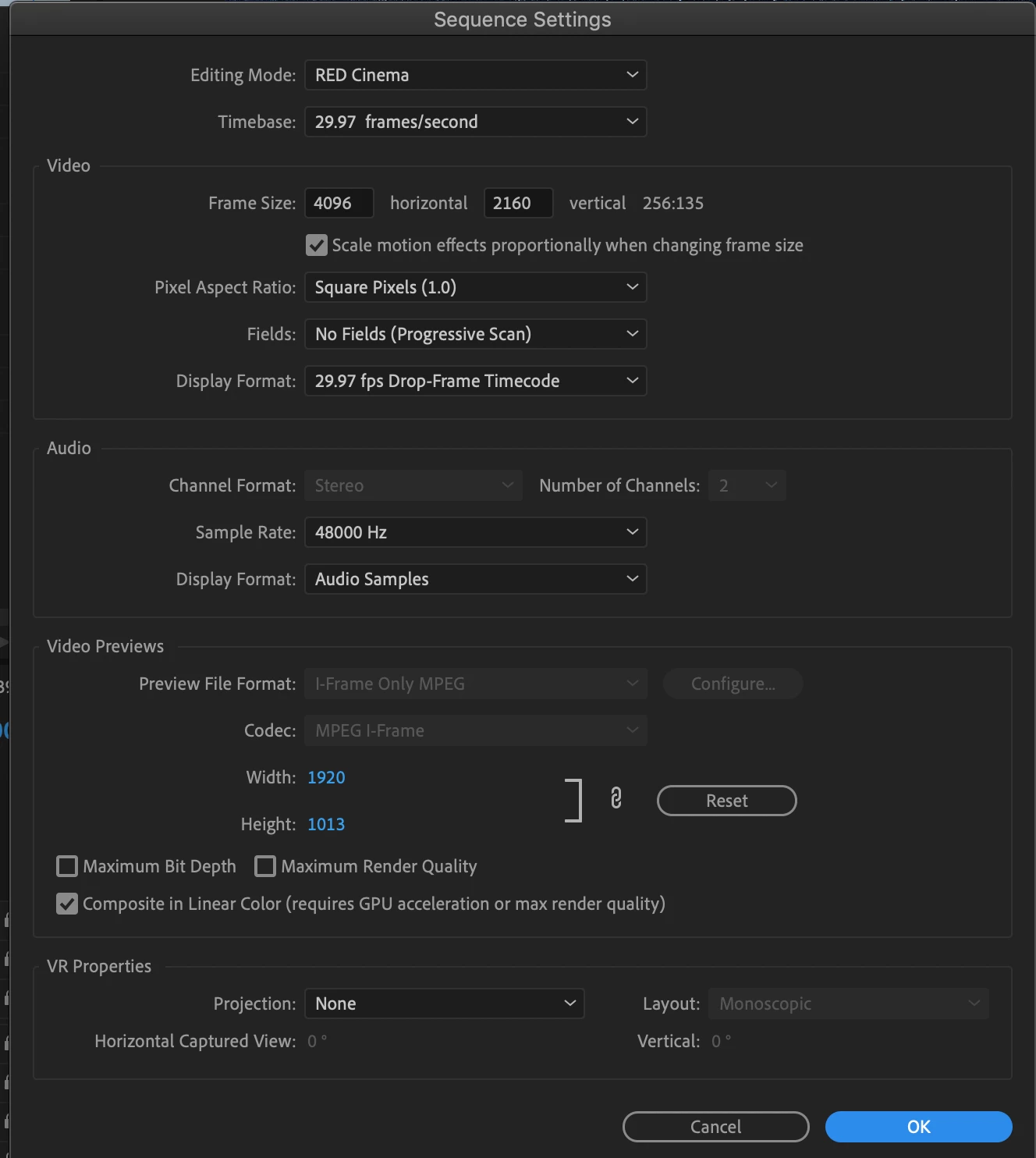Click the Number of Channels dropdown
The width and height of the screenshot is (1036, 1158).
click(747, 485)
